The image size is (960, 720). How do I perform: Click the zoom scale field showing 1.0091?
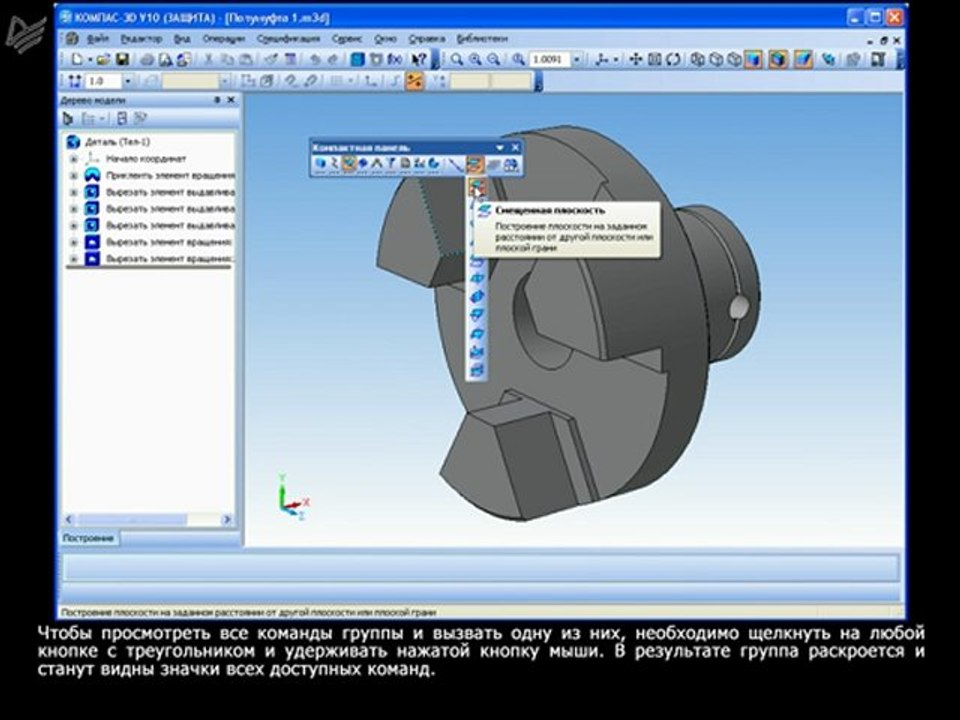tap(549, 59)
